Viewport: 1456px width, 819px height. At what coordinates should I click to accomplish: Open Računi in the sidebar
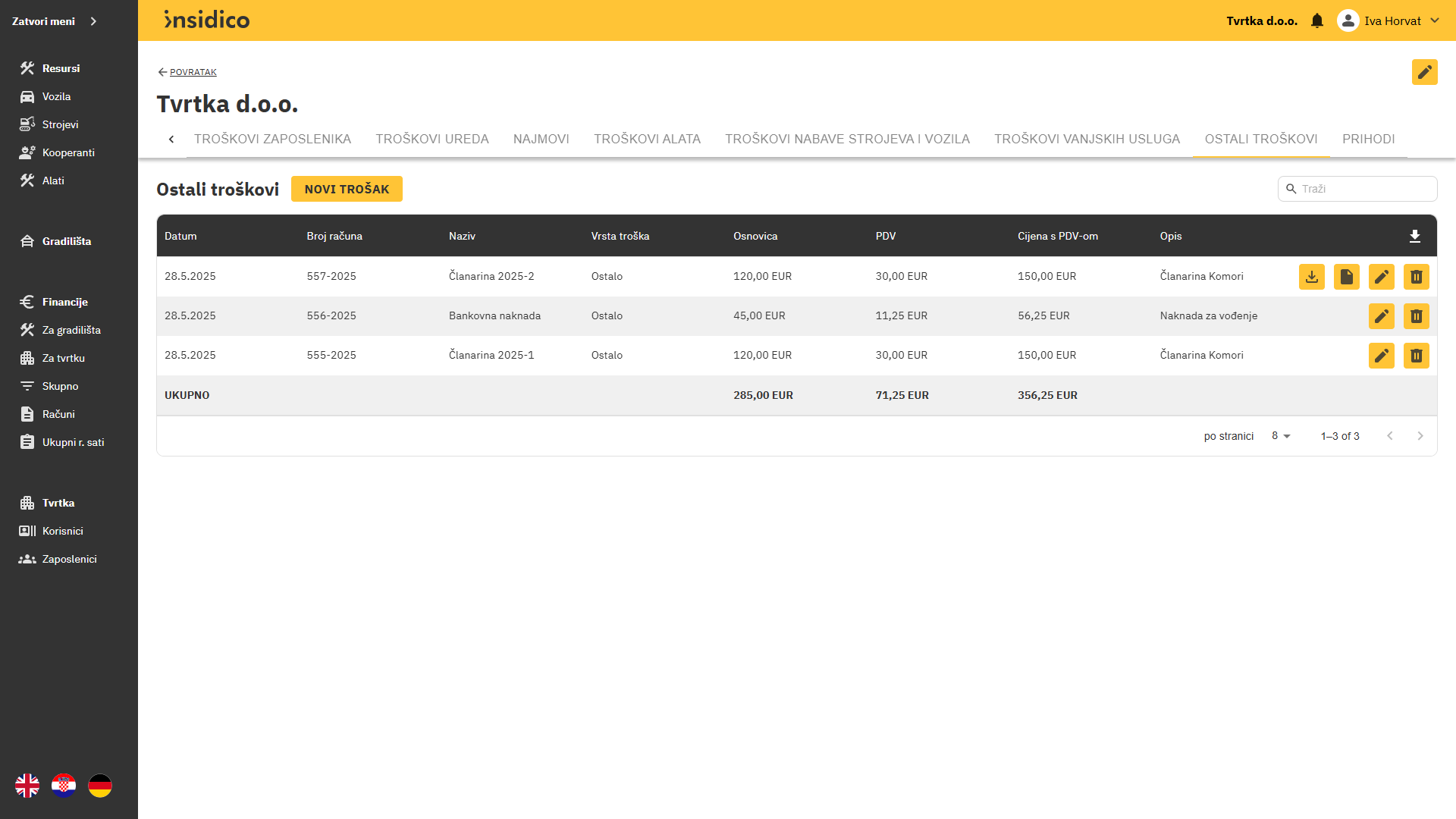58,414
